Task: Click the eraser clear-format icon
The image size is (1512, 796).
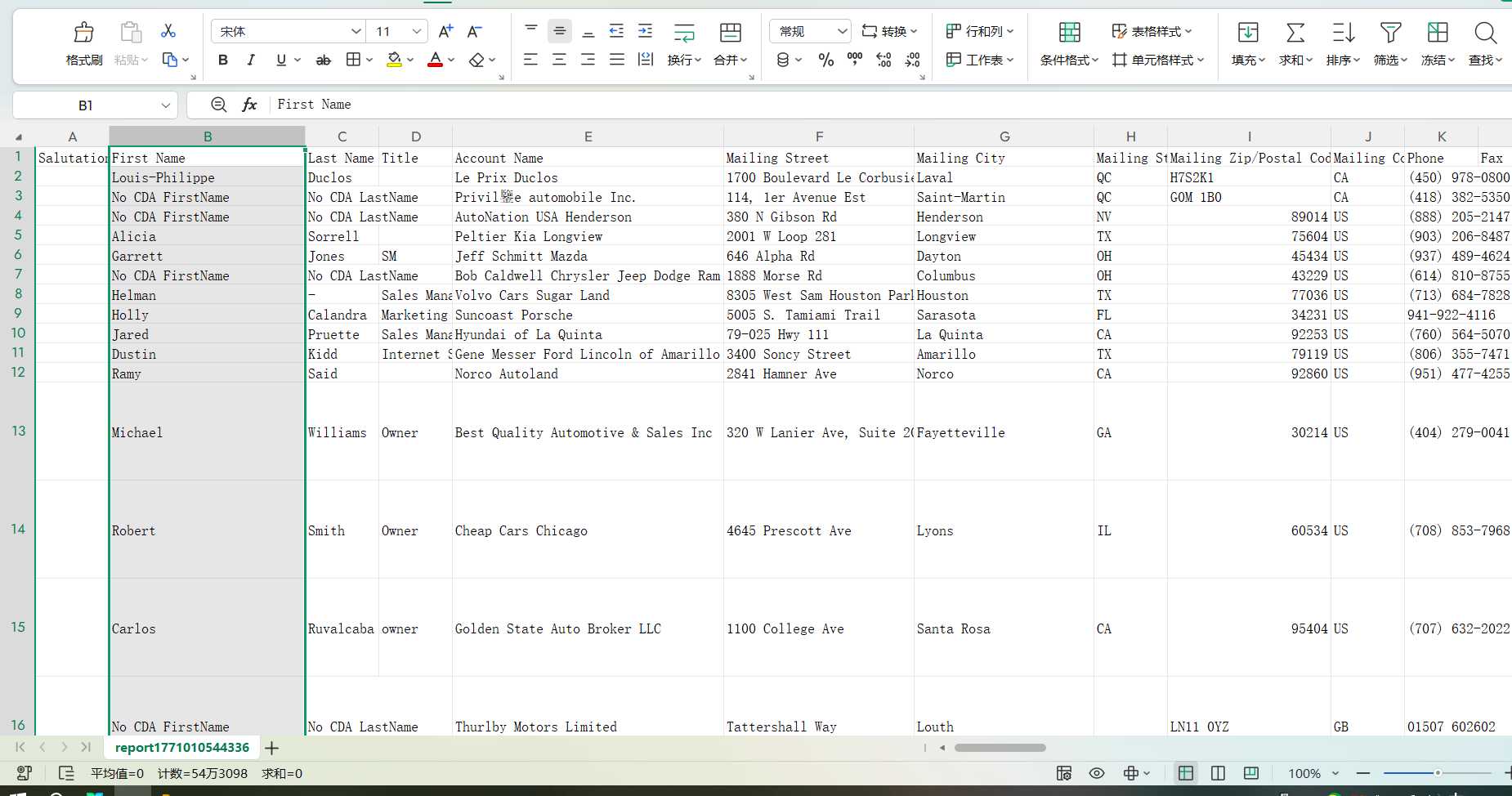Action: [476, 60]
